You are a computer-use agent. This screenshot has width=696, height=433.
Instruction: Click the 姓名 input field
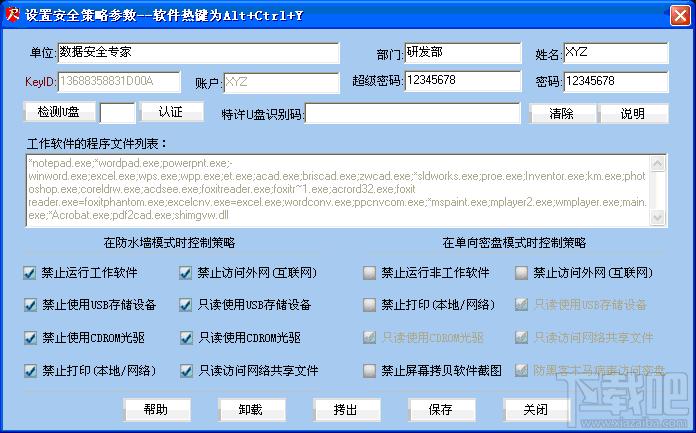tap(616, 53)
